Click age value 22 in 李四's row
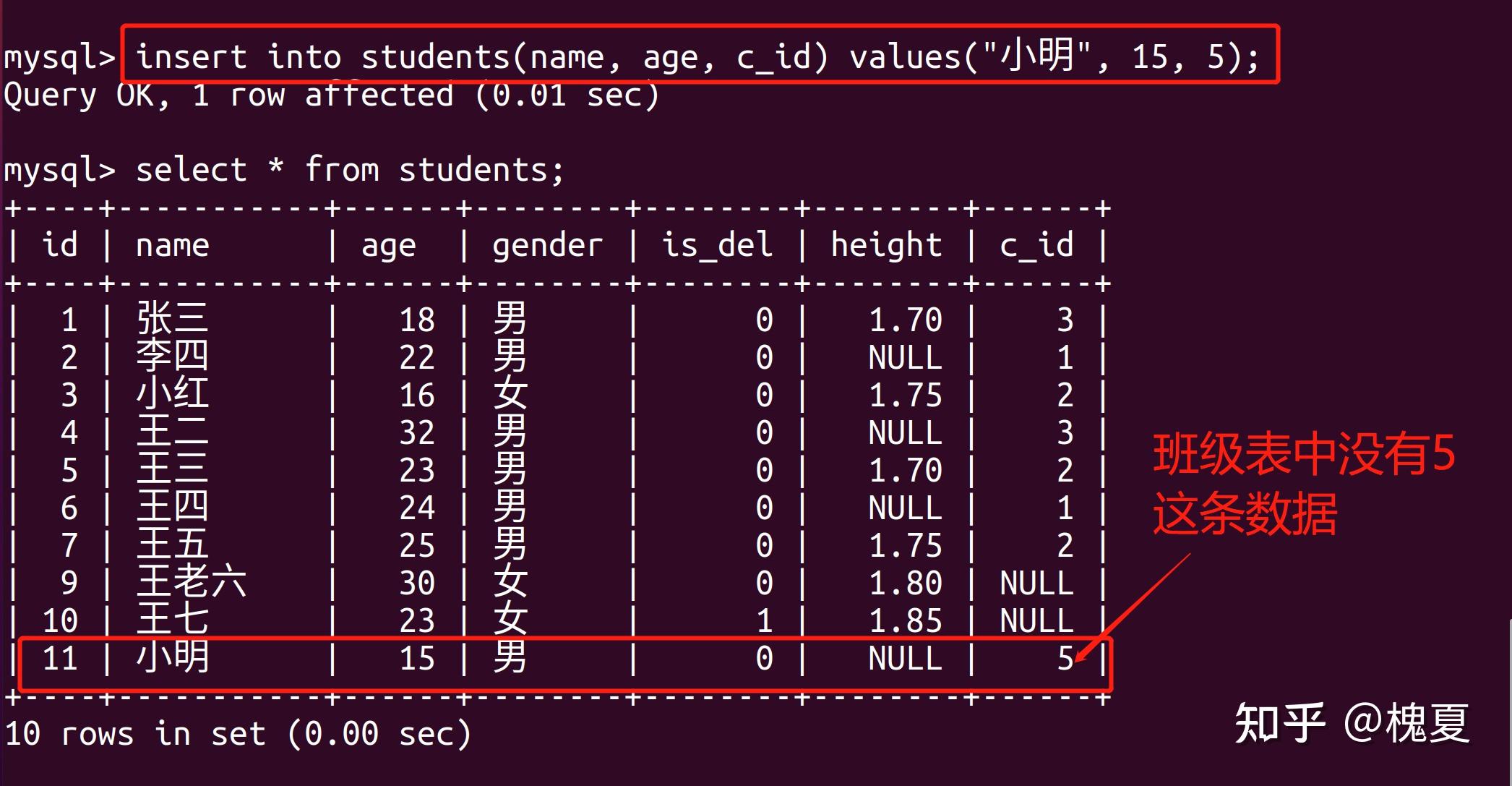Screen dimensions: 1512x786 pyautogui.click(x=417, y=357)
